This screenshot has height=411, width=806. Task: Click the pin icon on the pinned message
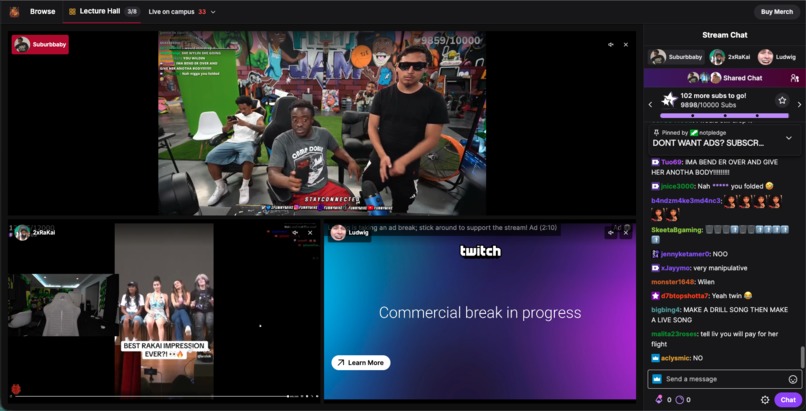click(656, 133)
